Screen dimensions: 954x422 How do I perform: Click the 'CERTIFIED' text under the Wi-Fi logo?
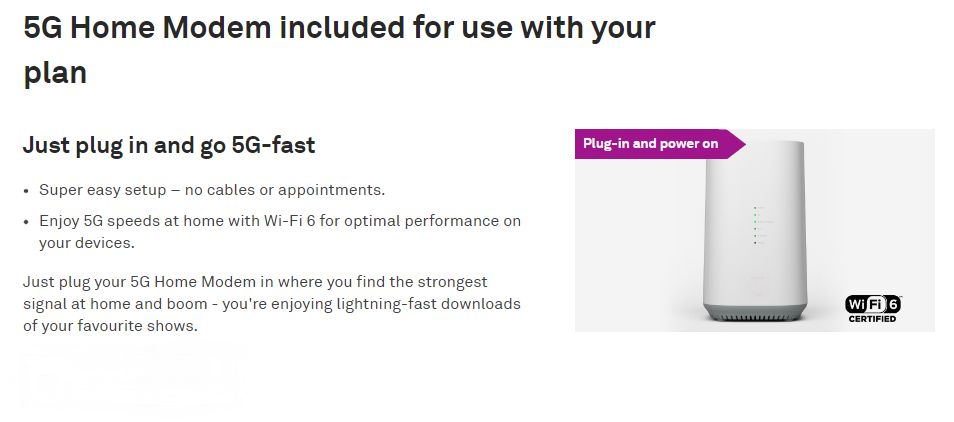873,320
